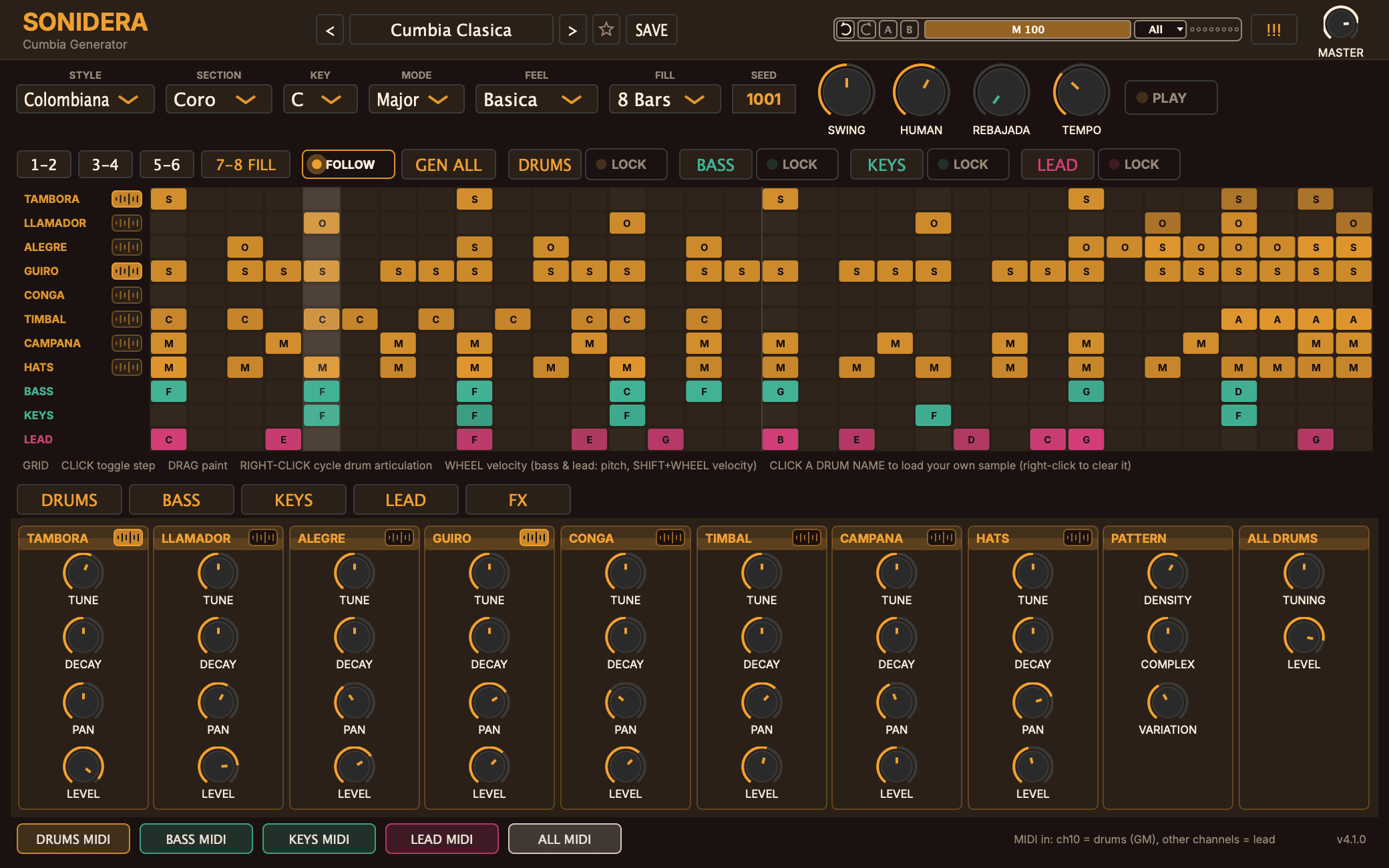Viewport: 1389px width, 868px height.
Task: Enable LOCK next to the LEAD generate button
Action: 1139,164
